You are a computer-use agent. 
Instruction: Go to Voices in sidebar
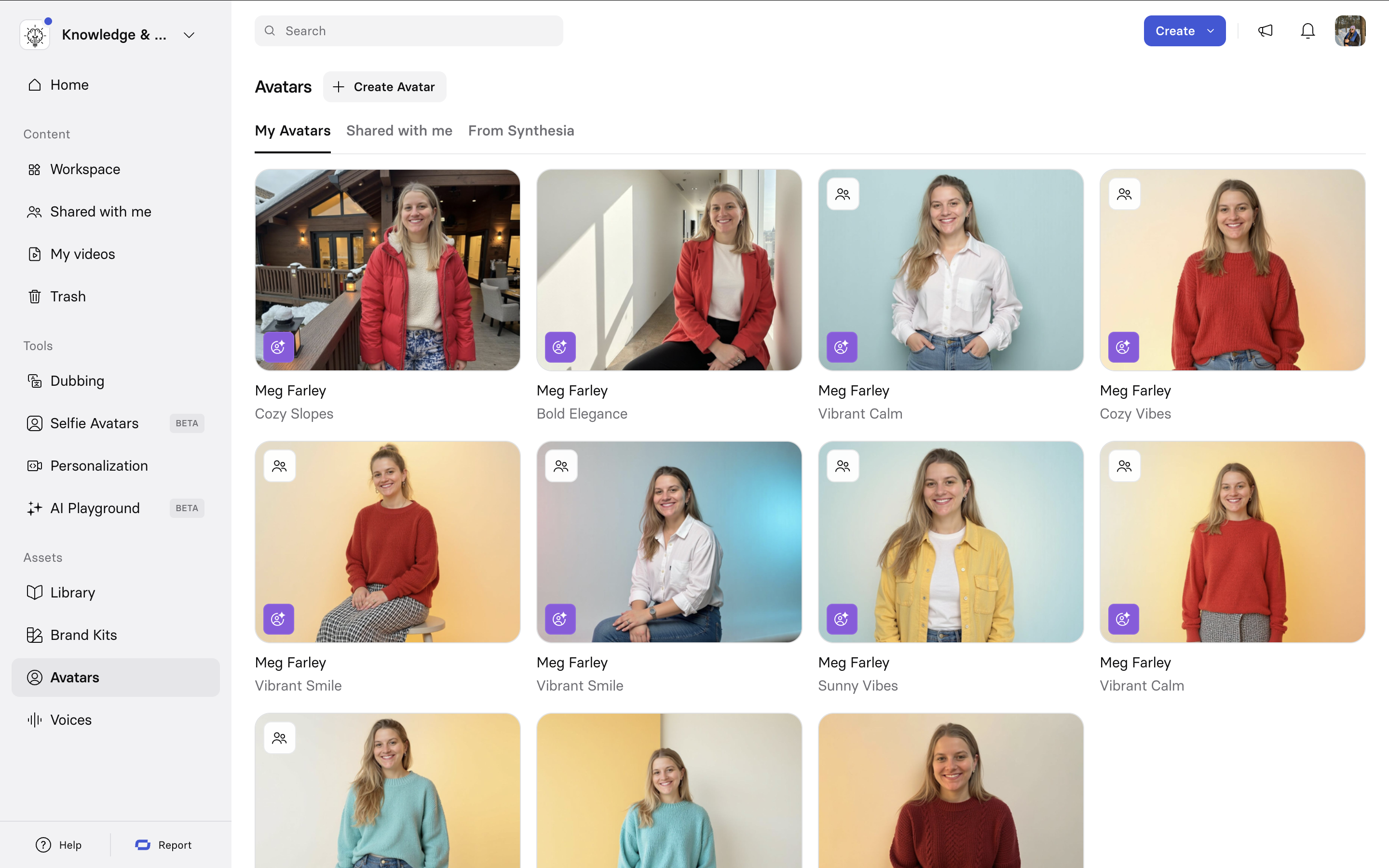coord(70,720)
